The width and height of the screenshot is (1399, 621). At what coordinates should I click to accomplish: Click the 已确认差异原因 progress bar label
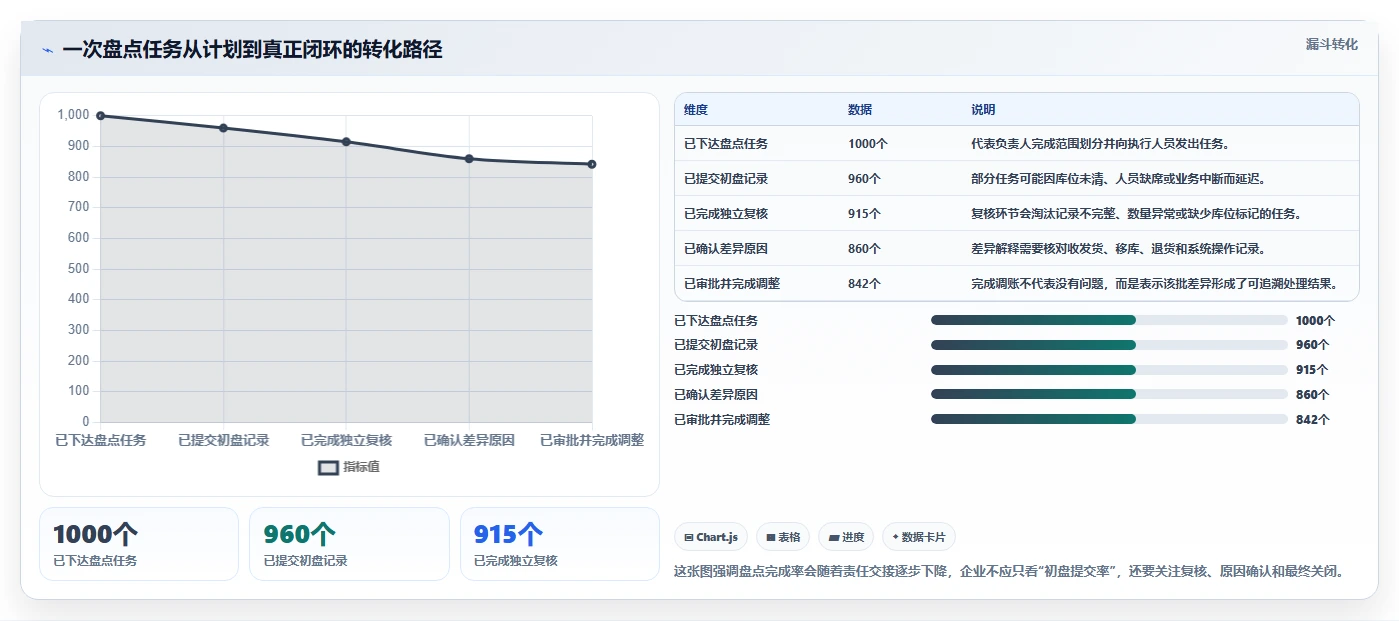coord(716,395)
